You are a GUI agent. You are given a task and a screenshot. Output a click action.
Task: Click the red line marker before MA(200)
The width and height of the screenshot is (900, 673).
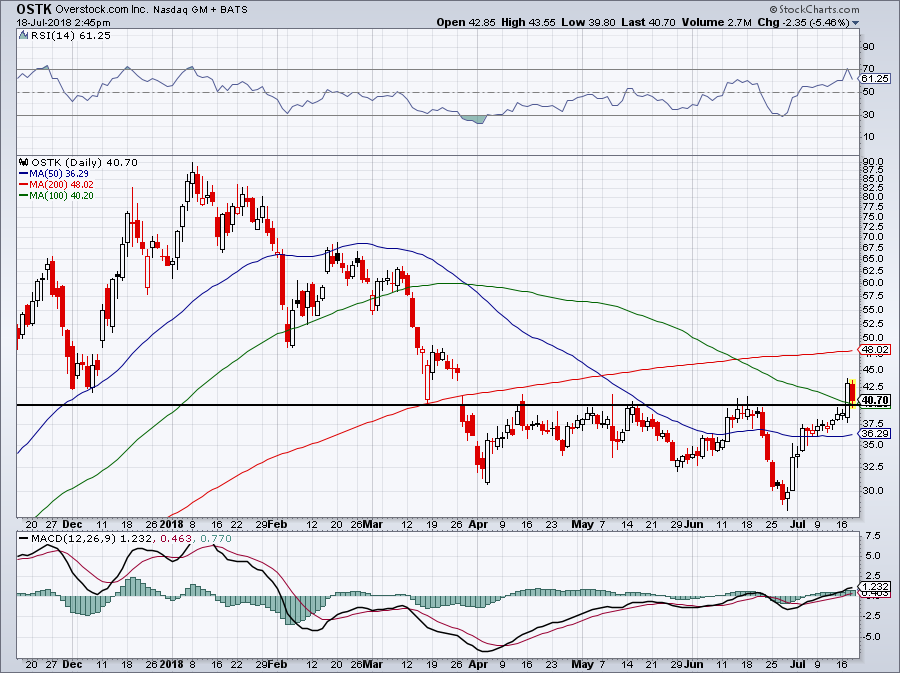point(24,185)
